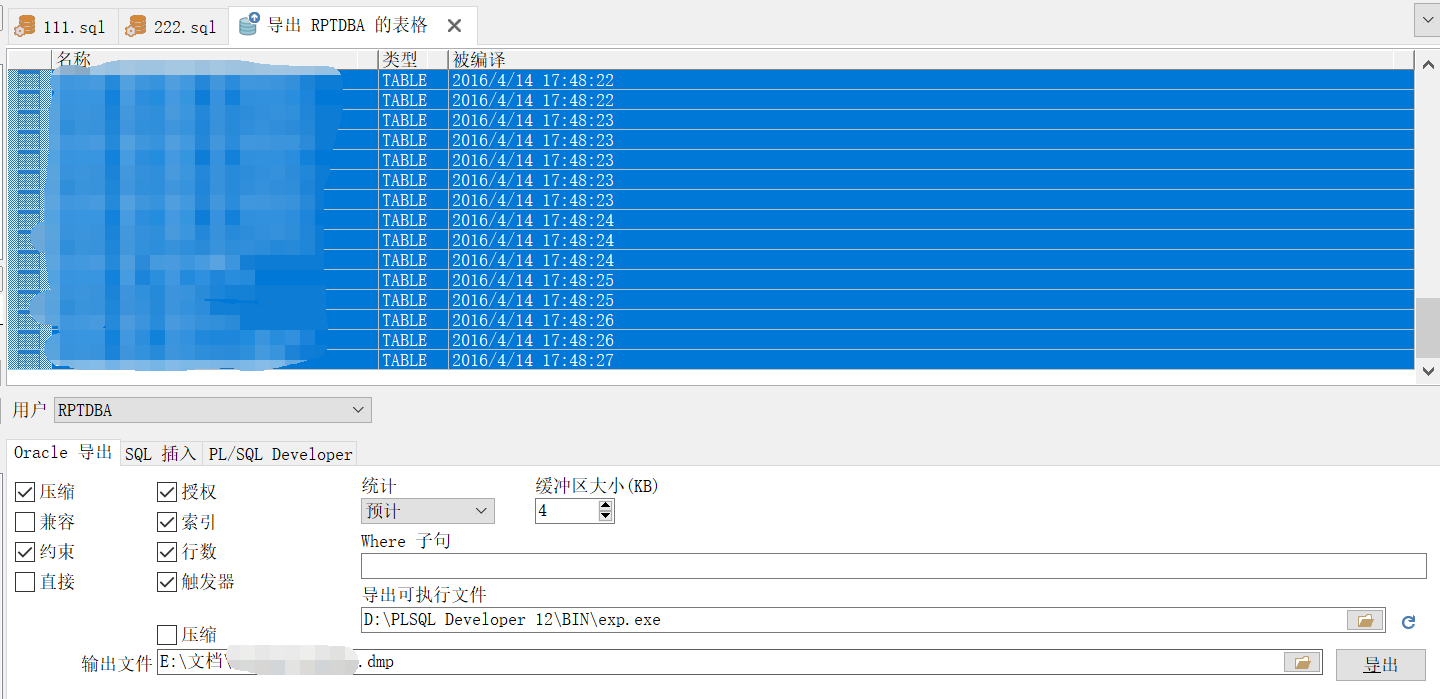This screenshot has height=699, width=1440.
Task: Switch to the SQL 插入 tab
Action: [x=161, y=454]
